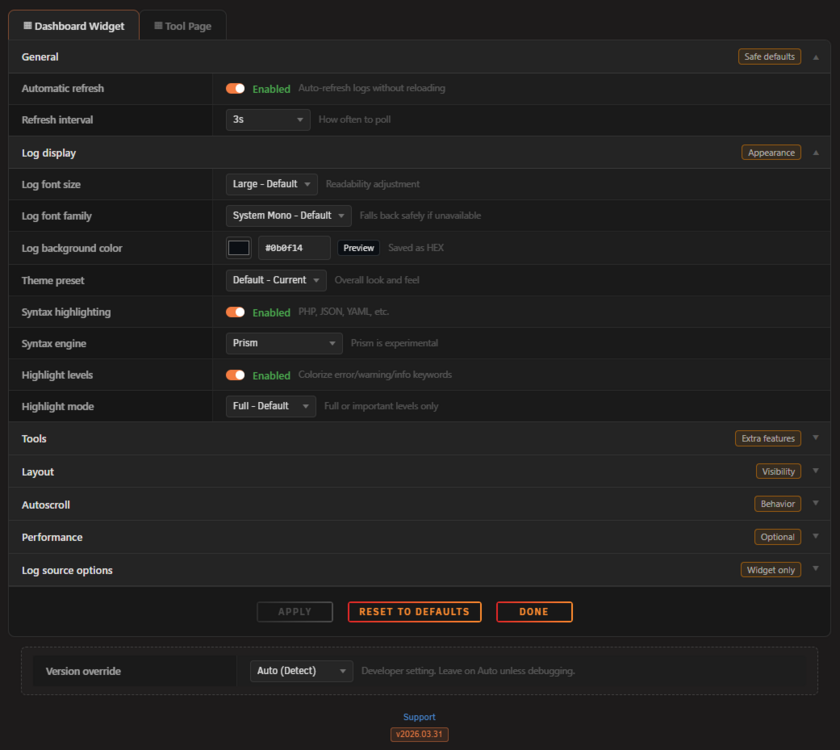Click the Behavior badge on Autoscroll
This screenshot has height=750, width=840.
(777, 504)
